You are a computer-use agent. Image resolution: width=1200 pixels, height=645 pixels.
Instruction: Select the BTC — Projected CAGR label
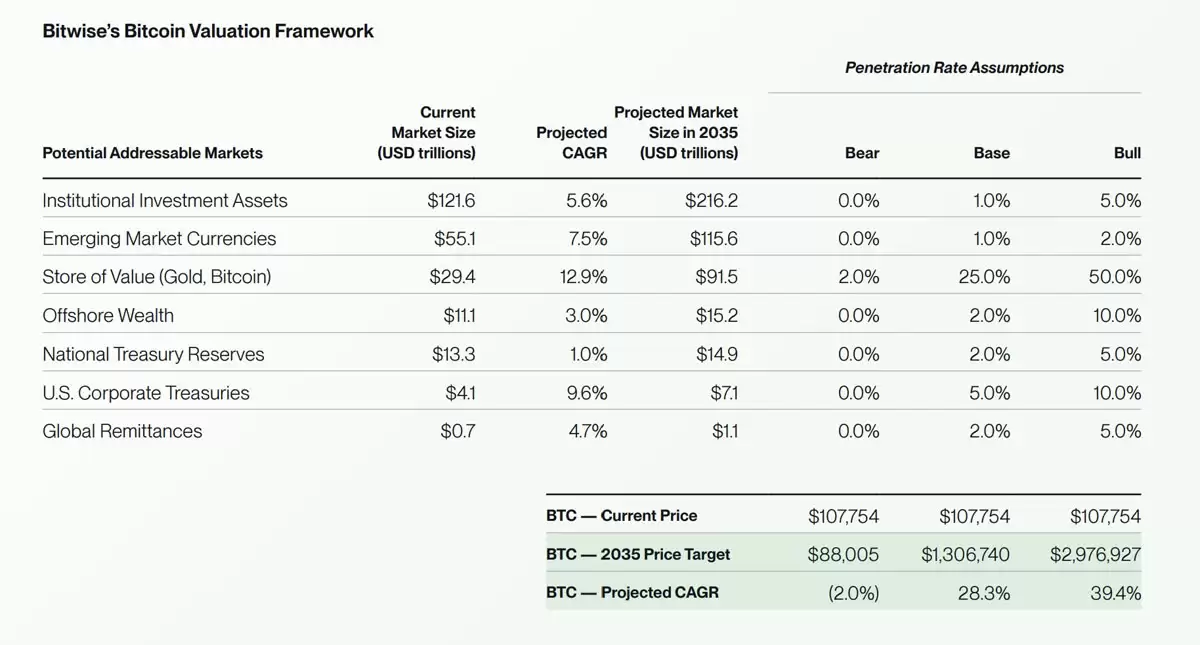[632, 592]
